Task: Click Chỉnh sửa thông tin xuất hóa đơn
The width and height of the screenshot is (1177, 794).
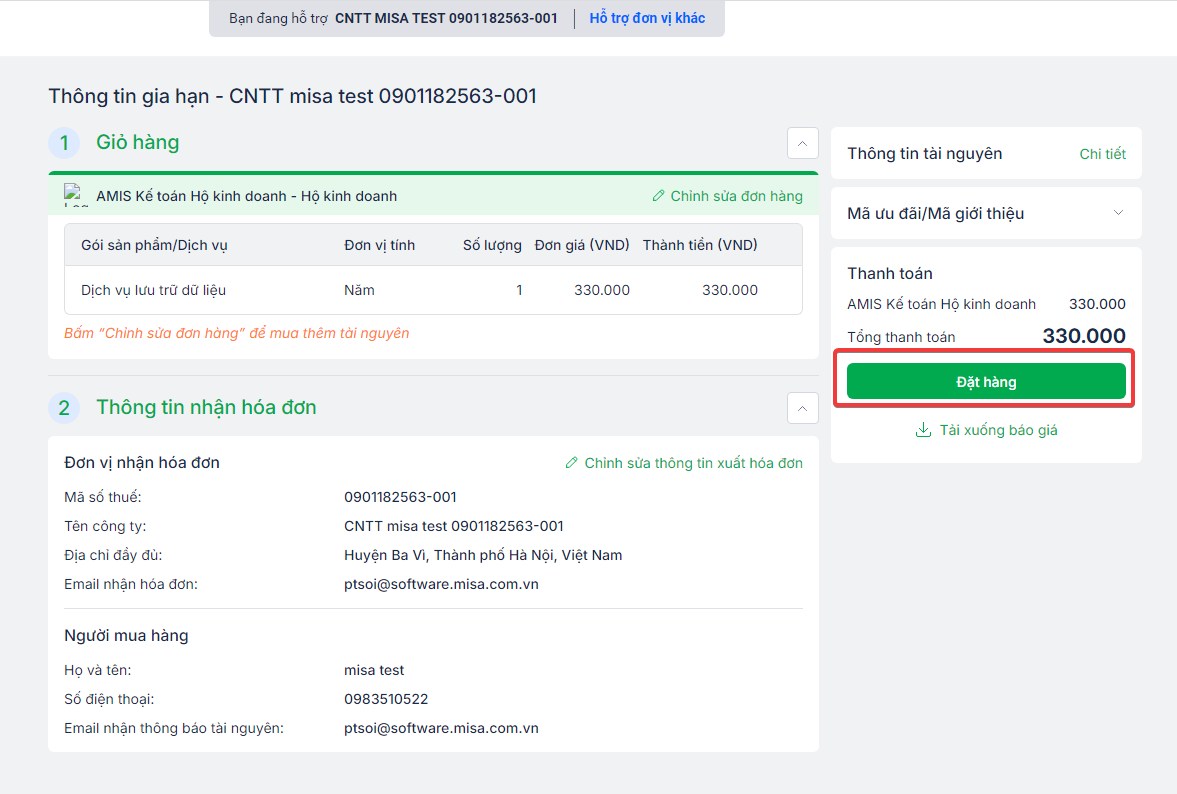Action: 694,463
